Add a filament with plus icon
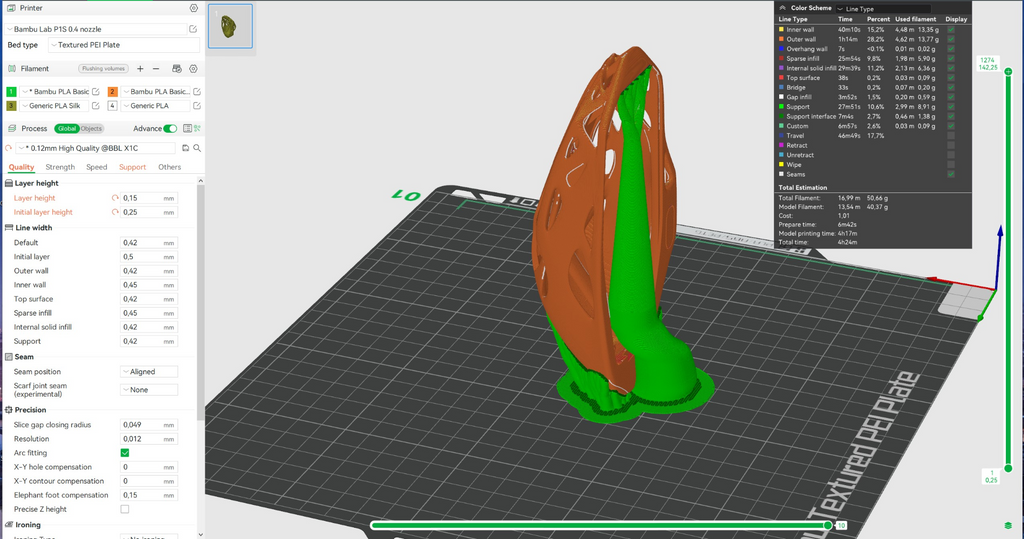This screenshot has width=1024, height=539. 140,69
